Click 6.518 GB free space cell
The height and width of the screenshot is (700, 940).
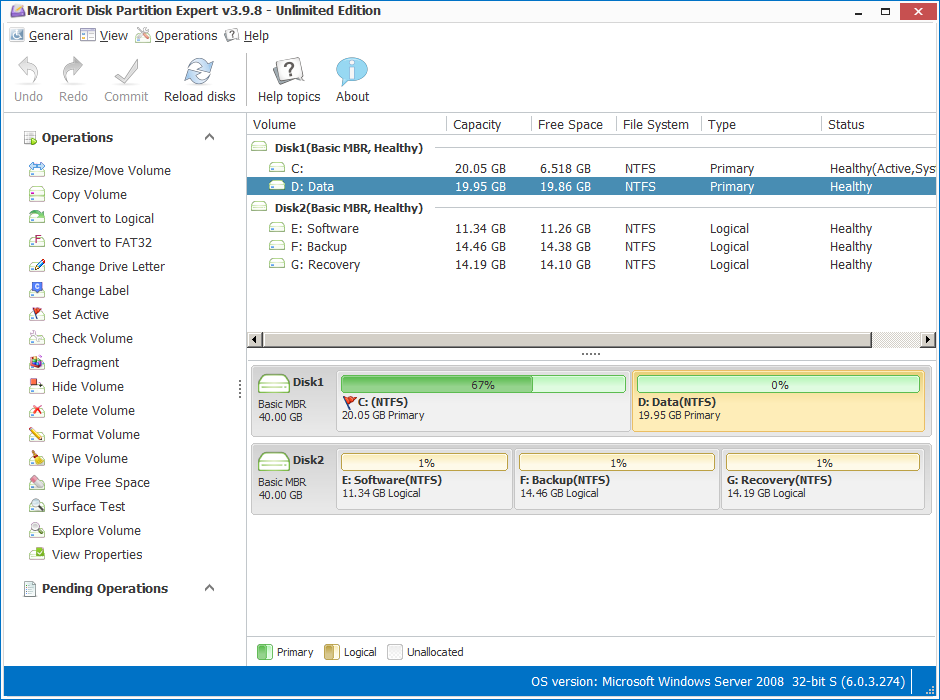pos(565,168)
